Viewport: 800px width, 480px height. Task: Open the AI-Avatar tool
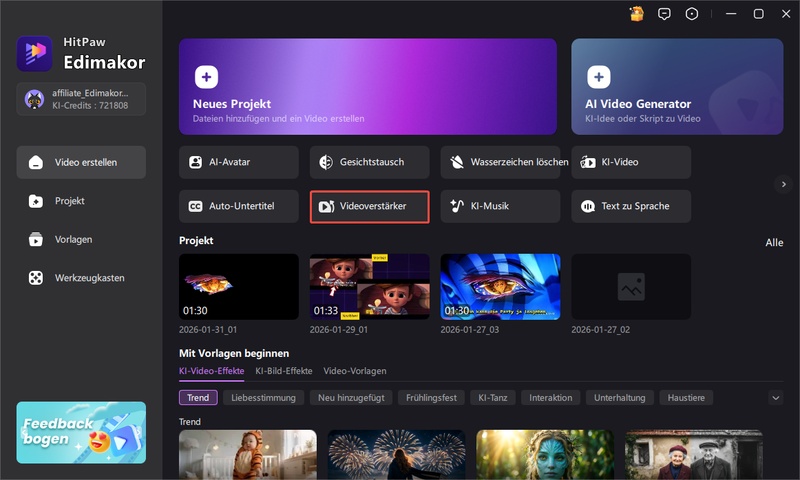coord(239,162)
